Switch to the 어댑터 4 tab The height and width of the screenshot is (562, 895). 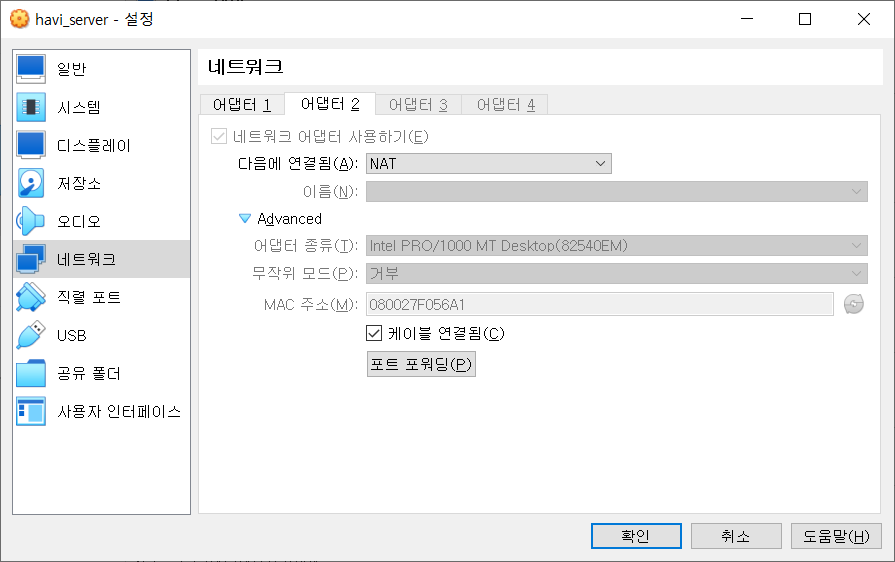506,104
